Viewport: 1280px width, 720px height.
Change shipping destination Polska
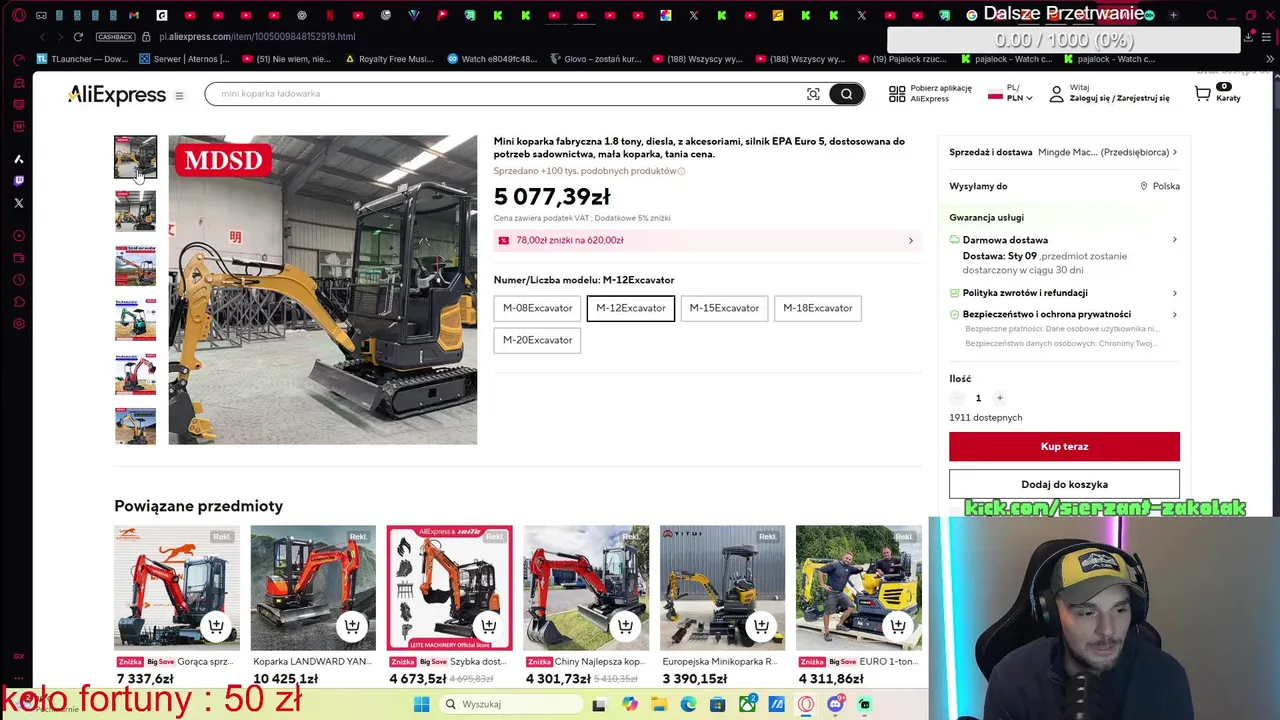1160,186
